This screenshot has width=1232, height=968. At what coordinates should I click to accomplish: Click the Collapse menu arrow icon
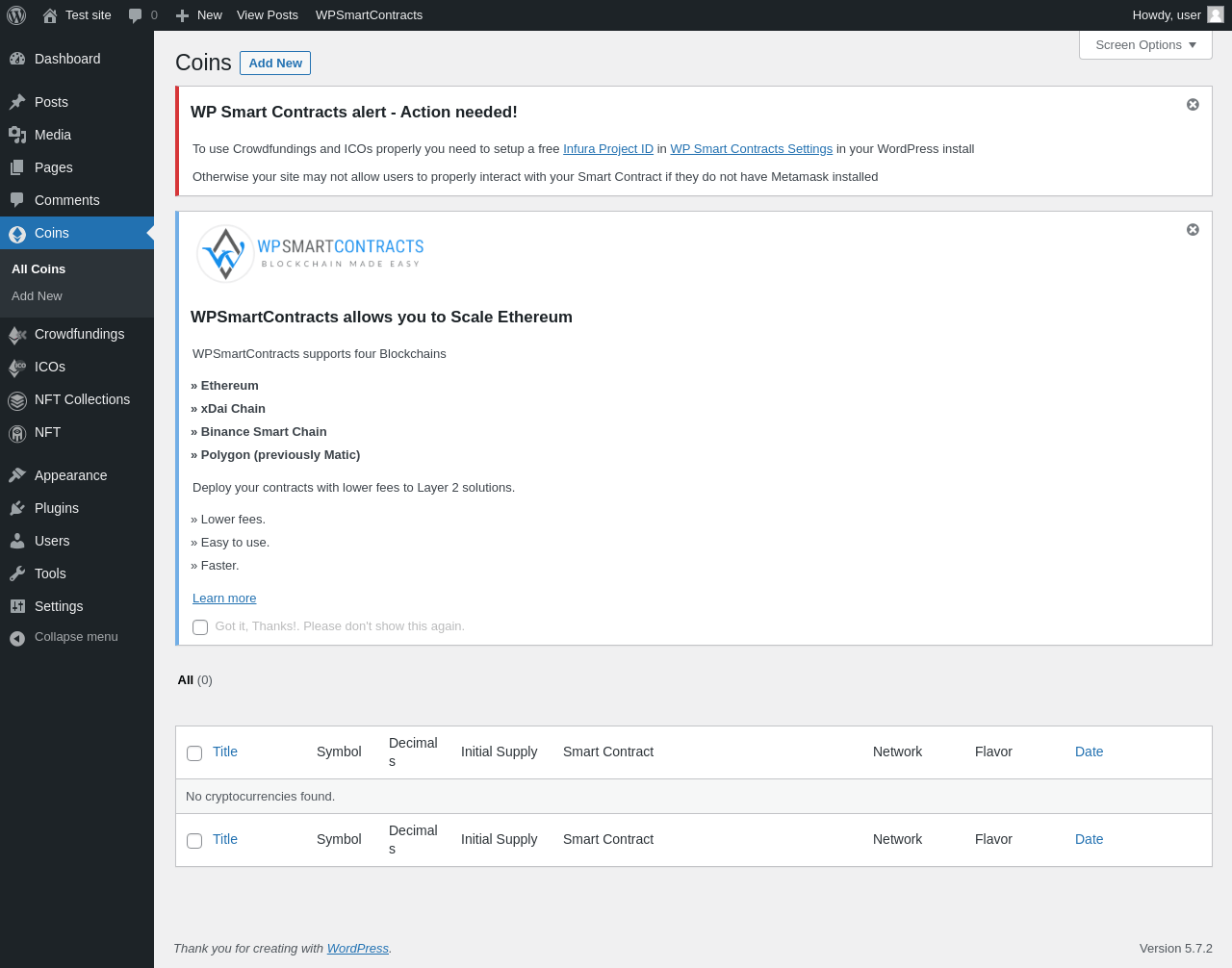[17, 638]
